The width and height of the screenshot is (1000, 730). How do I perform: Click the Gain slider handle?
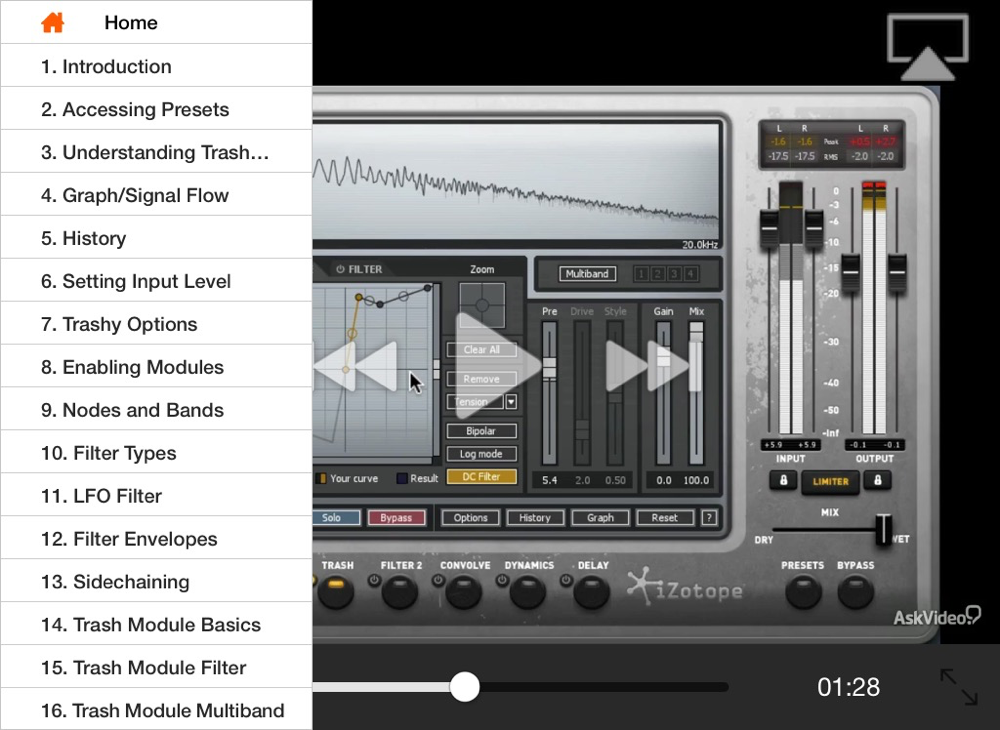click(x=663, y=357)
